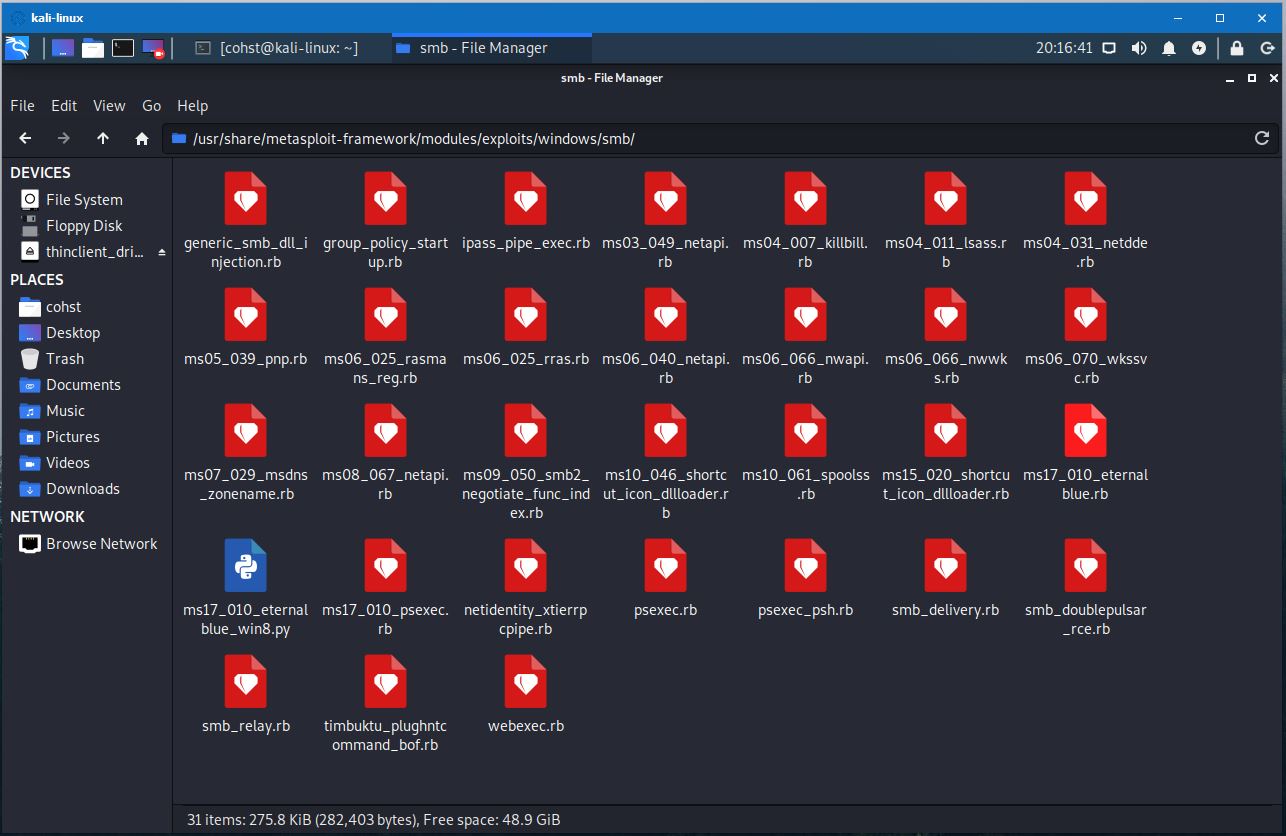Reload the folder with refresh icon
1286x836 pixels.
pos(1262,139)
